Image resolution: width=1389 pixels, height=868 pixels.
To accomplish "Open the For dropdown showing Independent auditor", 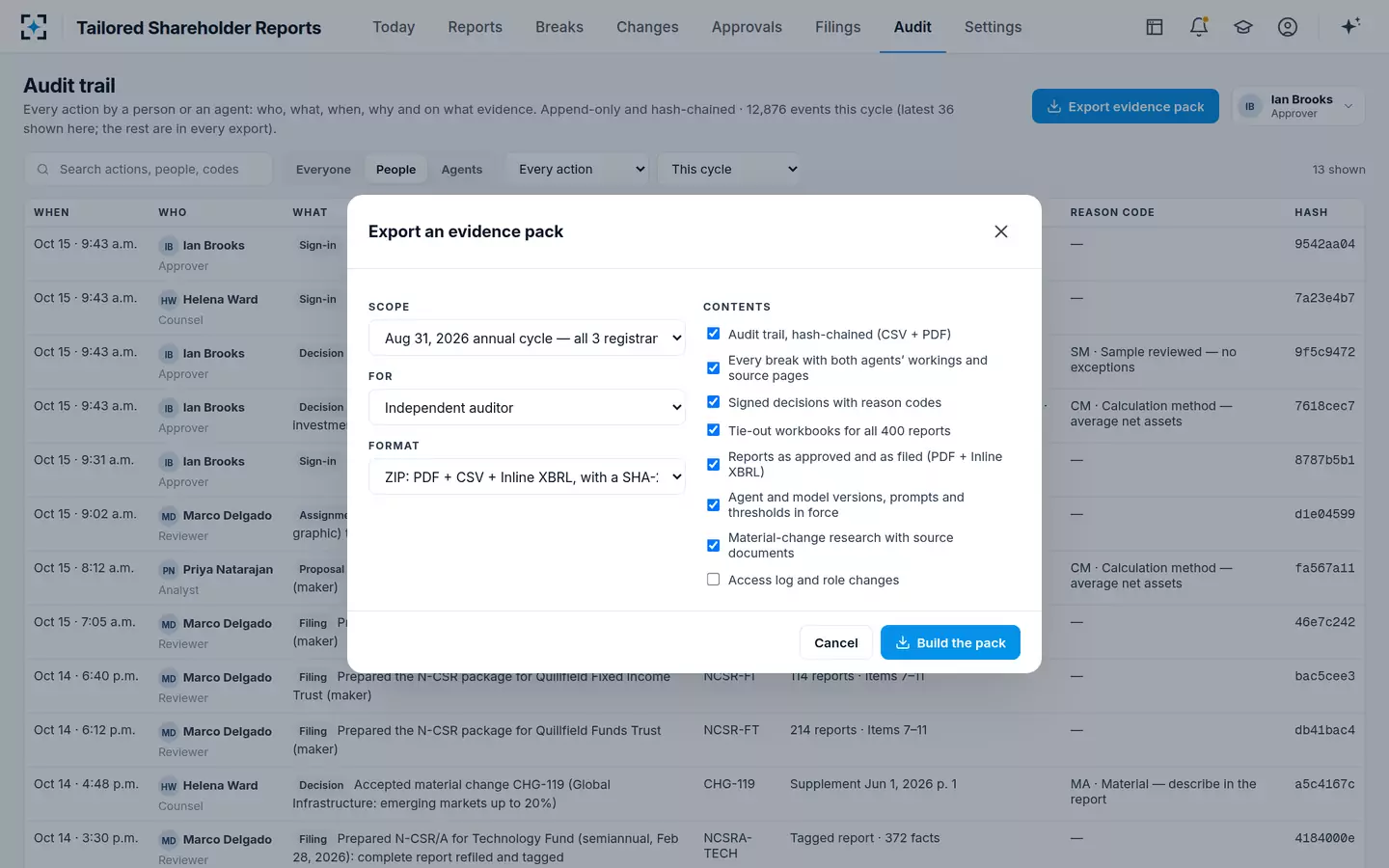I will pos(527,407).
